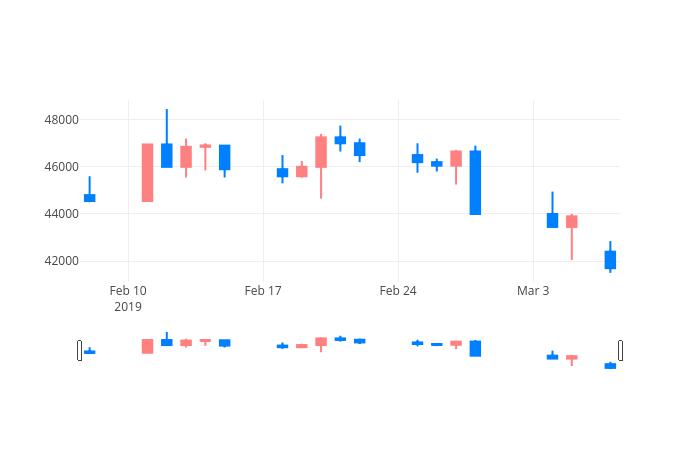This screenshot has width=700, height=450.
Task: Click the small red candle just after Feb 17
Action: (x=302, y=171)
